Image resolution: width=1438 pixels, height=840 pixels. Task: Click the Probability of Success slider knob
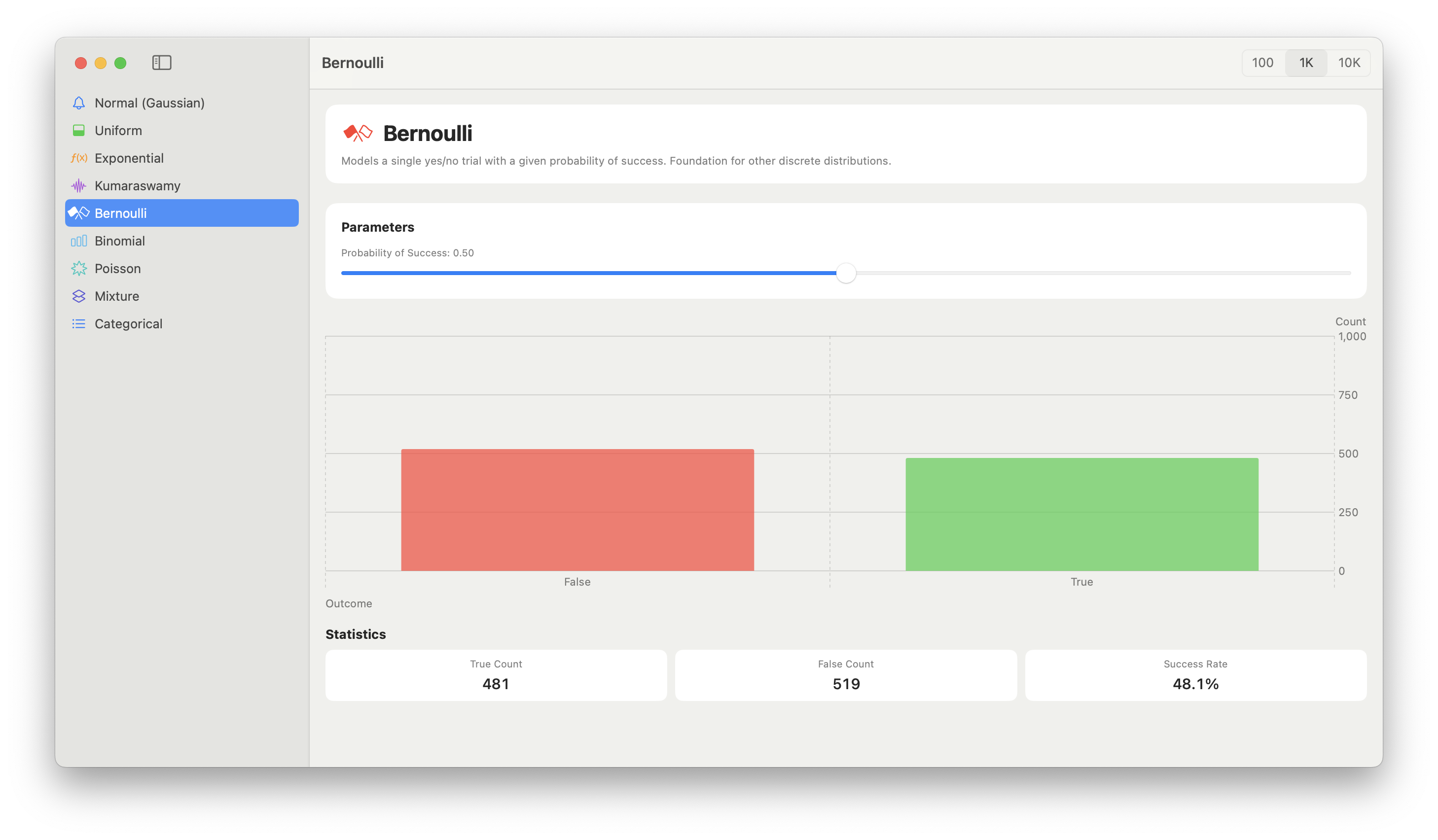(846, 273)
